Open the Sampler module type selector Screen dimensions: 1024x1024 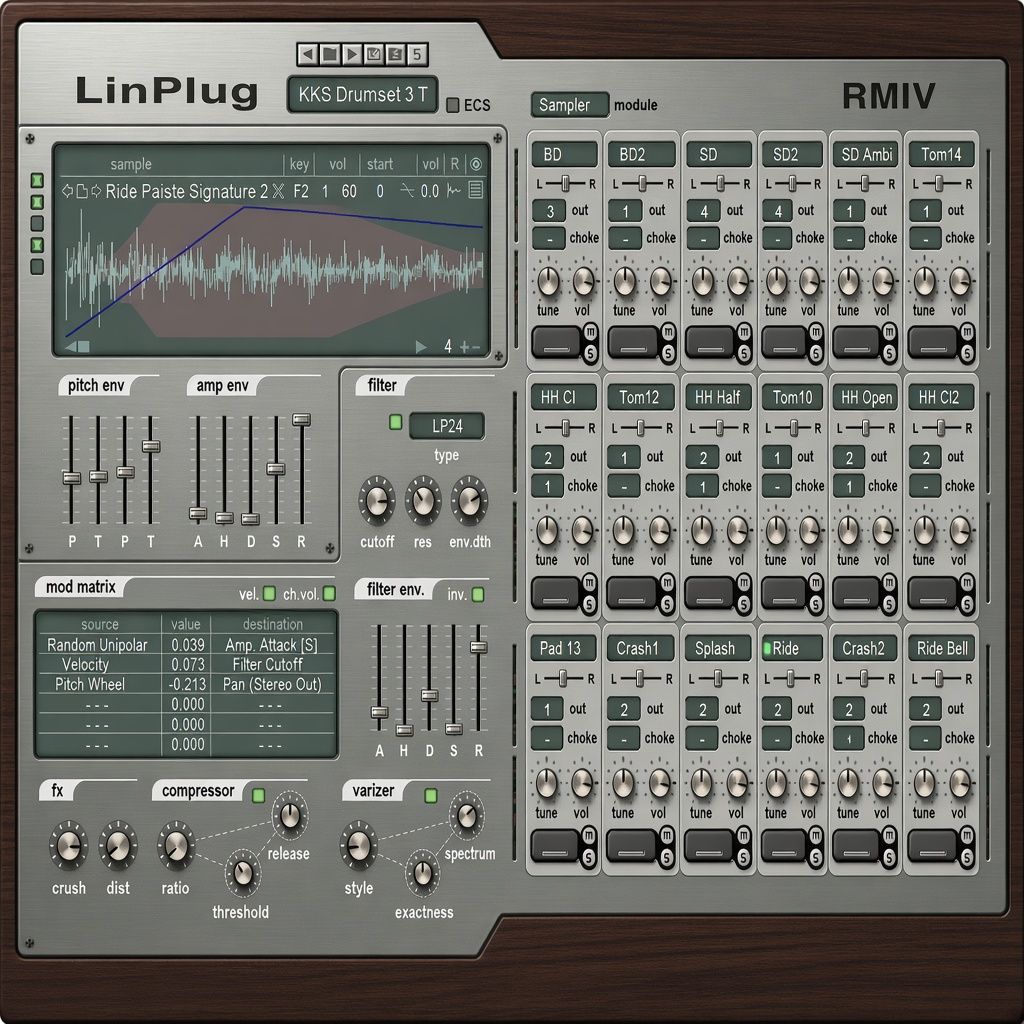pyautogui.click(x=569, y=104)
